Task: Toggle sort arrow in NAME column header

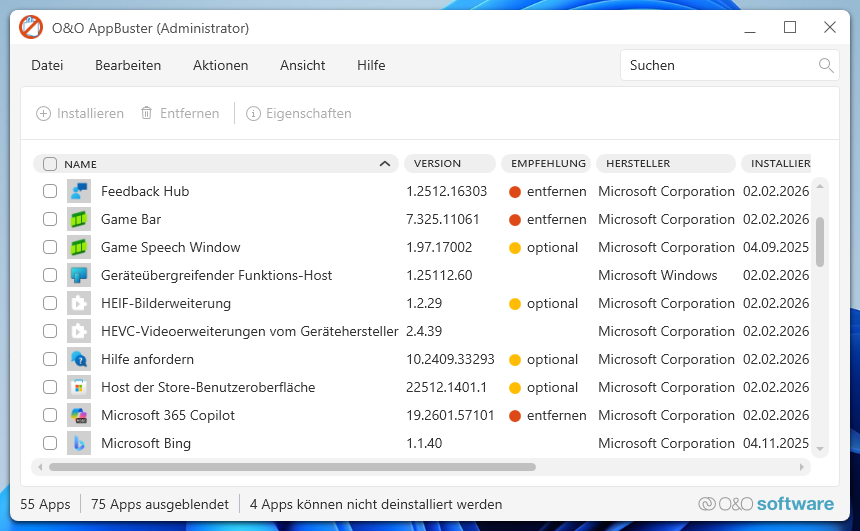Action: [385, 164]
